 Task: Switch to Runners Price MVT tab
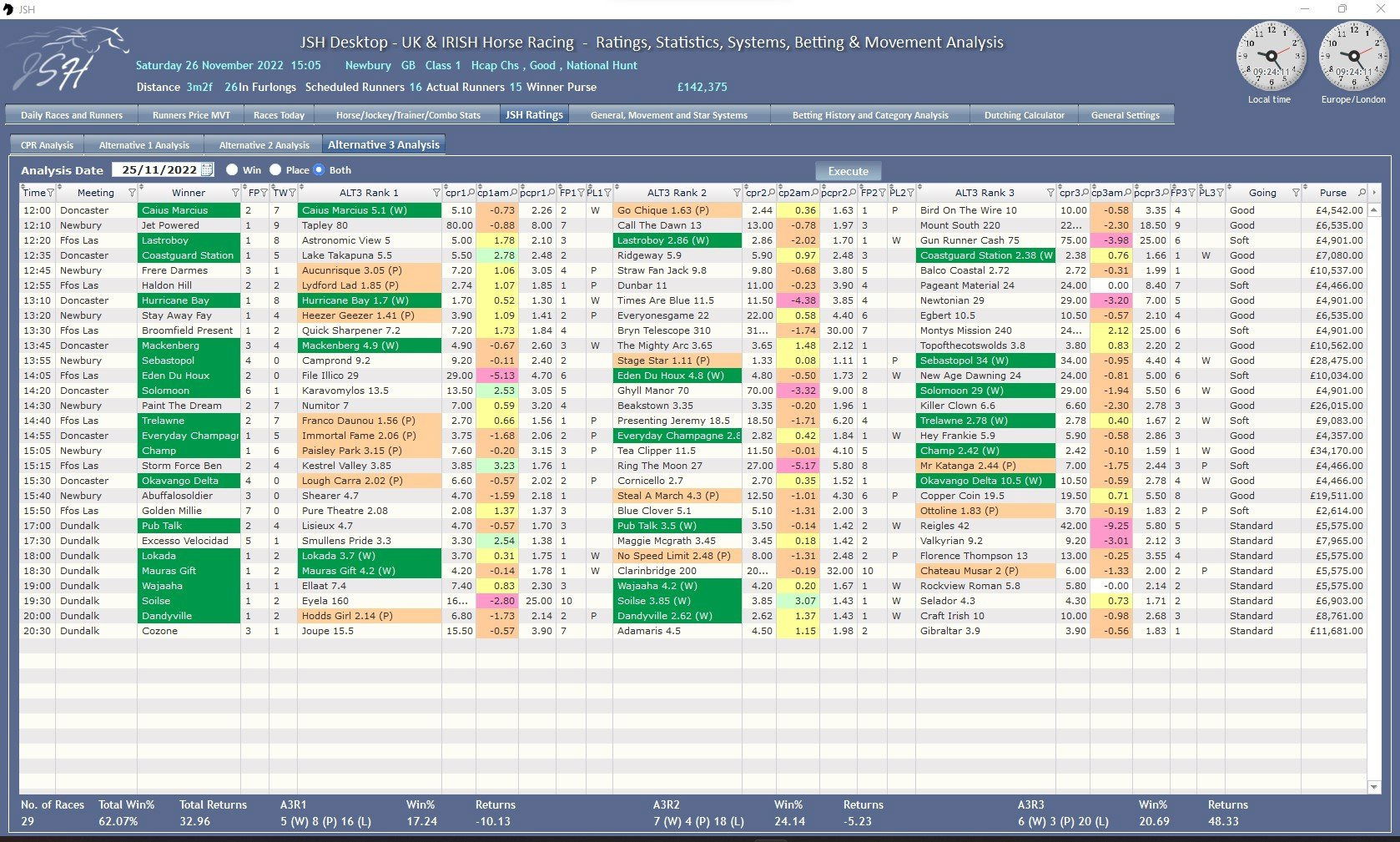click(191, 115)
